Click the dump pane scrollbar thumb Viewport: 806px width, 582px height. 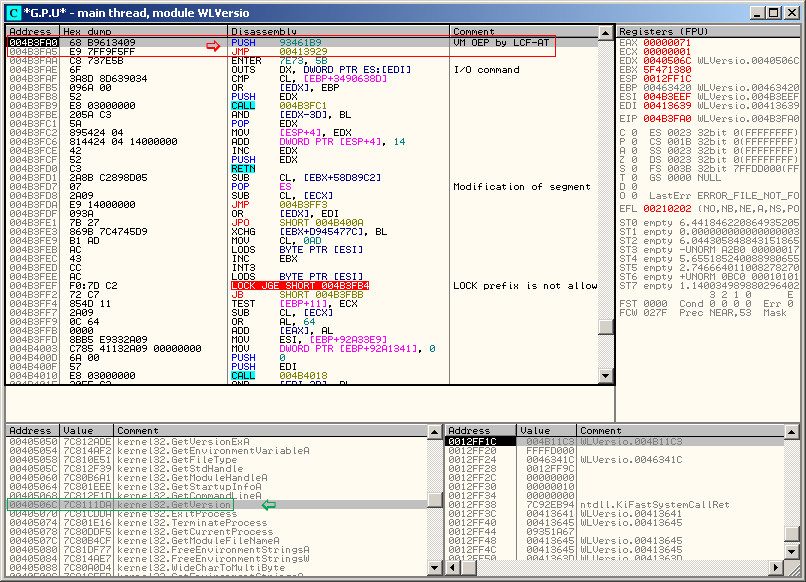[434, 500]
